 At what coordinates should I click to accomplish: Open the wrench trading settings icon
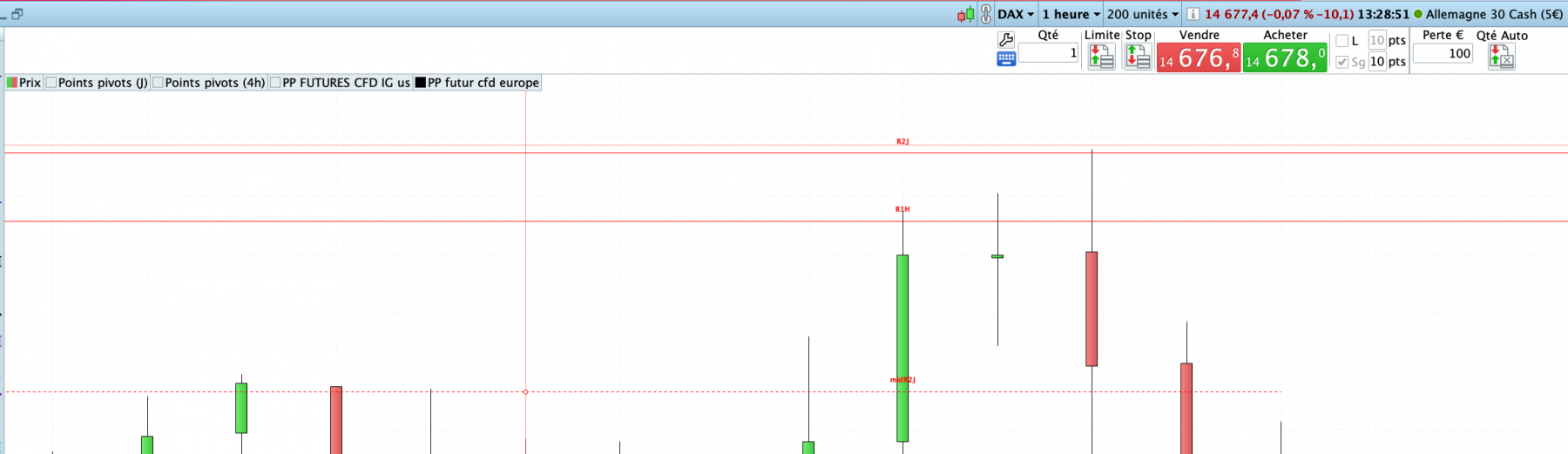pos(1006,40)
